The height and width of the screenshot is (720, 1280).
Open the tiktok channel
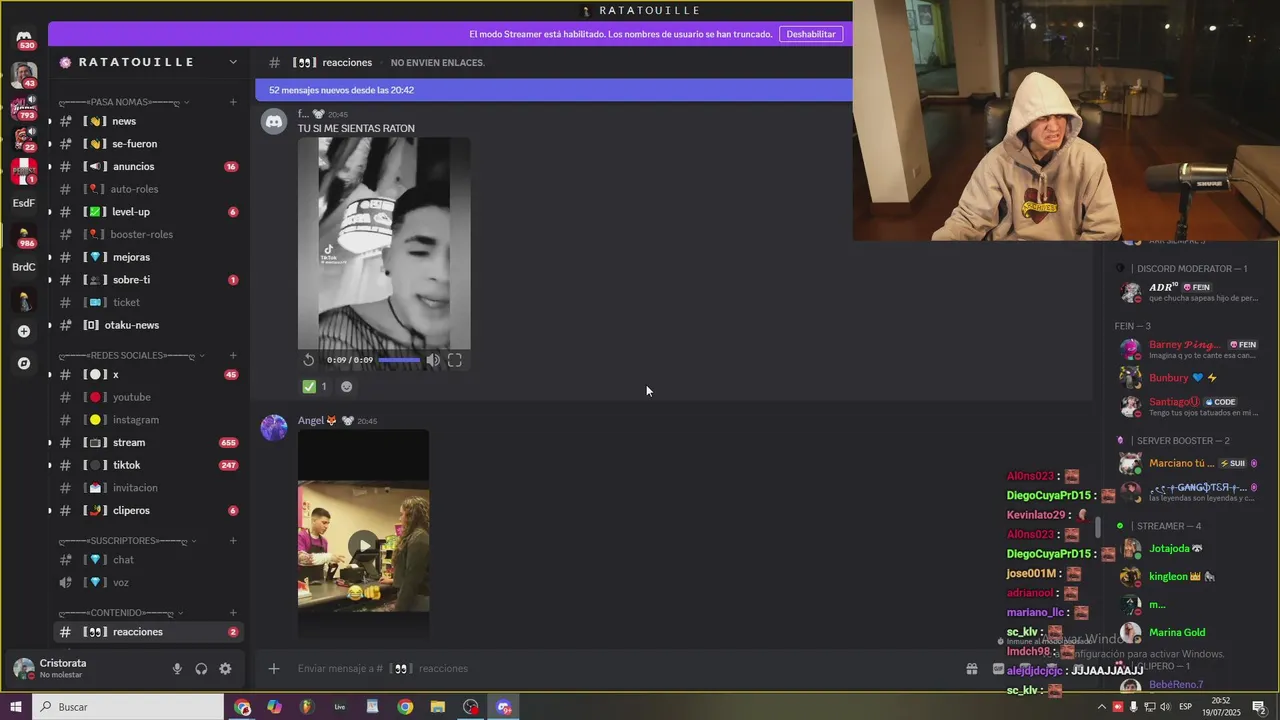(148, 465)
